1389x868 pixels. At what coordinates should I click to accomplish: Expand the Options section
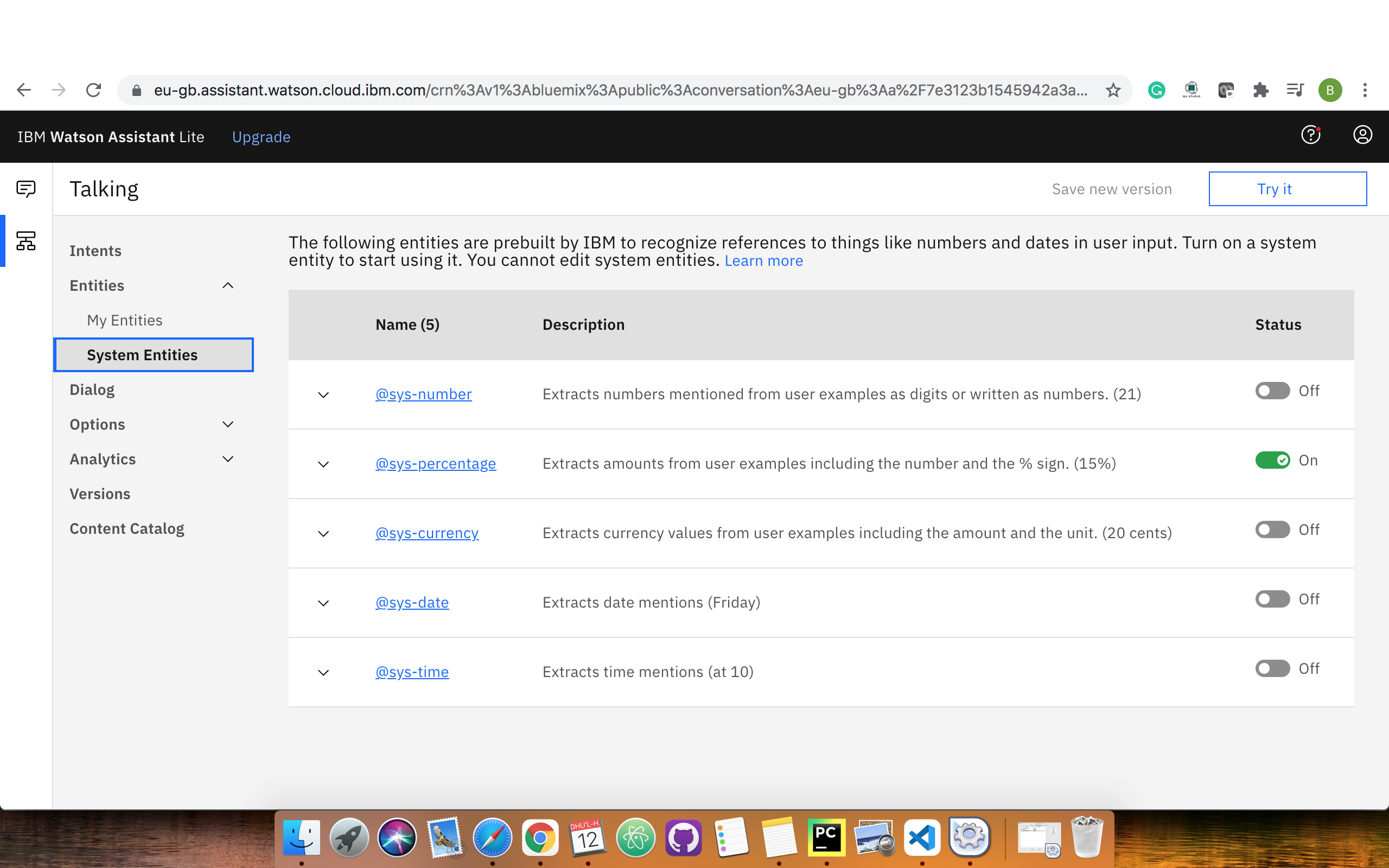[x=228, y=424]
